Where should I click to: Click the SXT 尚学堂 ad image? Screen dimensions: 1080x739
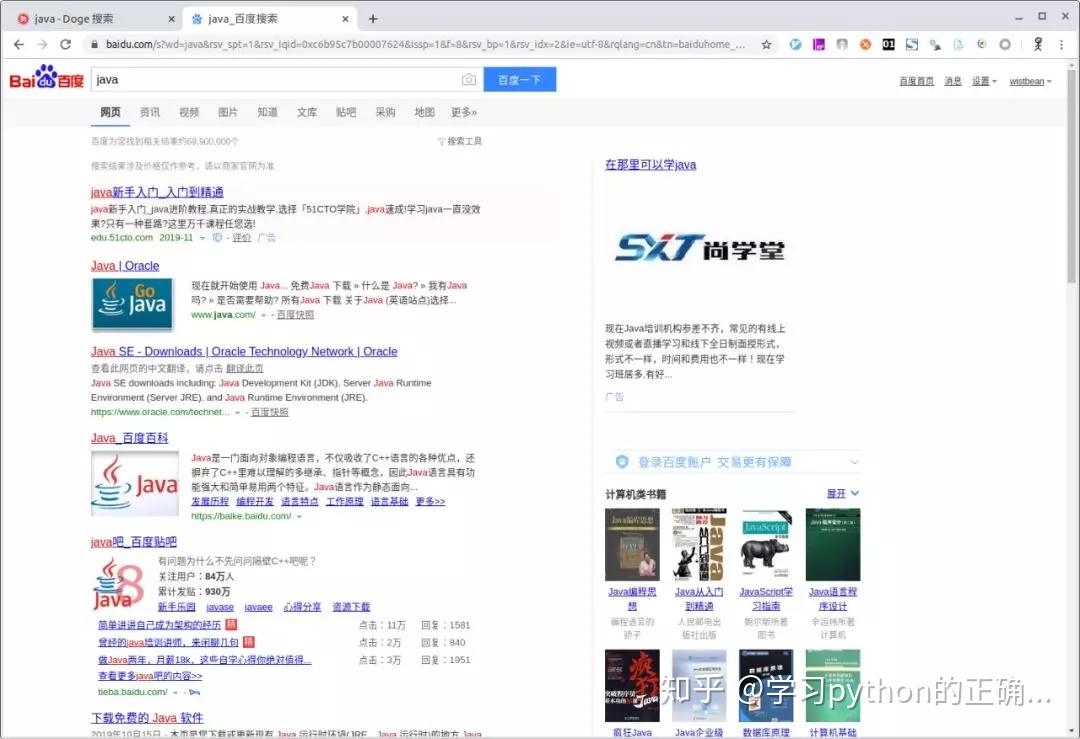click(x=699, y=249)
